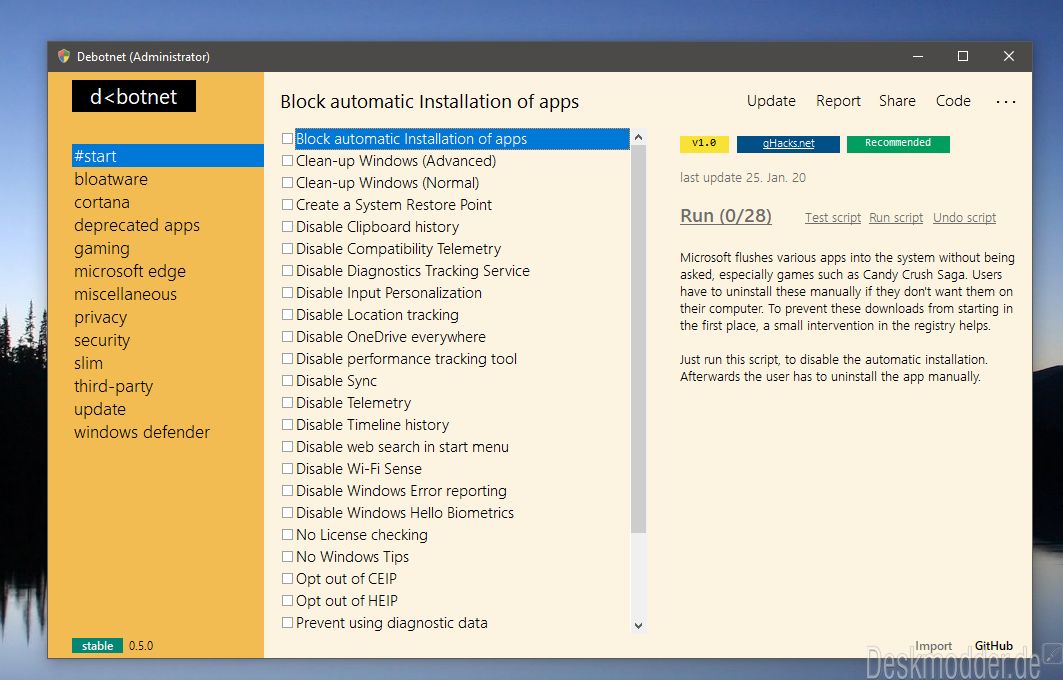1063x680 pixels.
Task: Select 'Disable Telemetry' list entry text
Action: point(353,403)
